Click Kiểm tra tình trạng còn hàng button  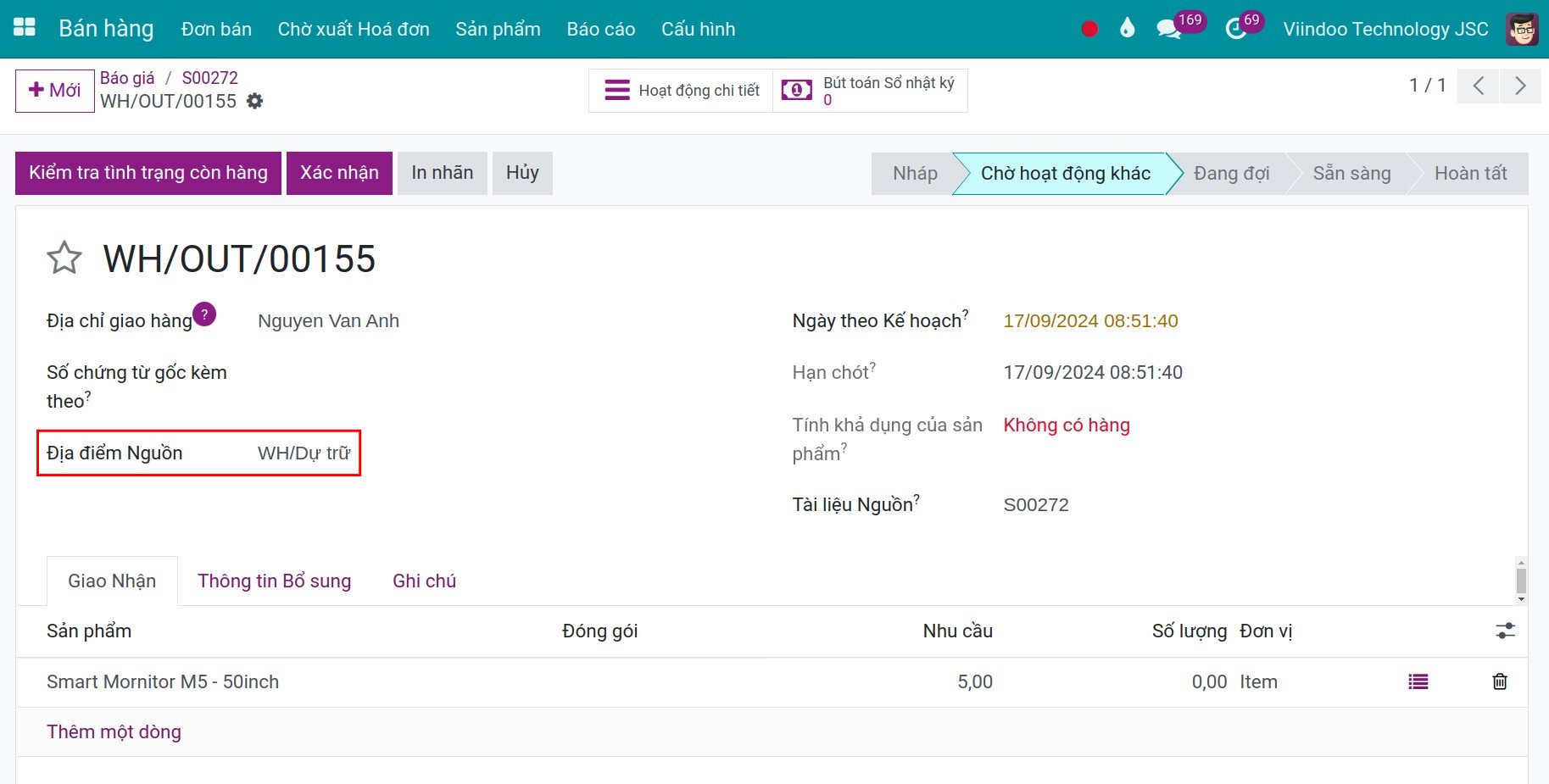[148, 173]
